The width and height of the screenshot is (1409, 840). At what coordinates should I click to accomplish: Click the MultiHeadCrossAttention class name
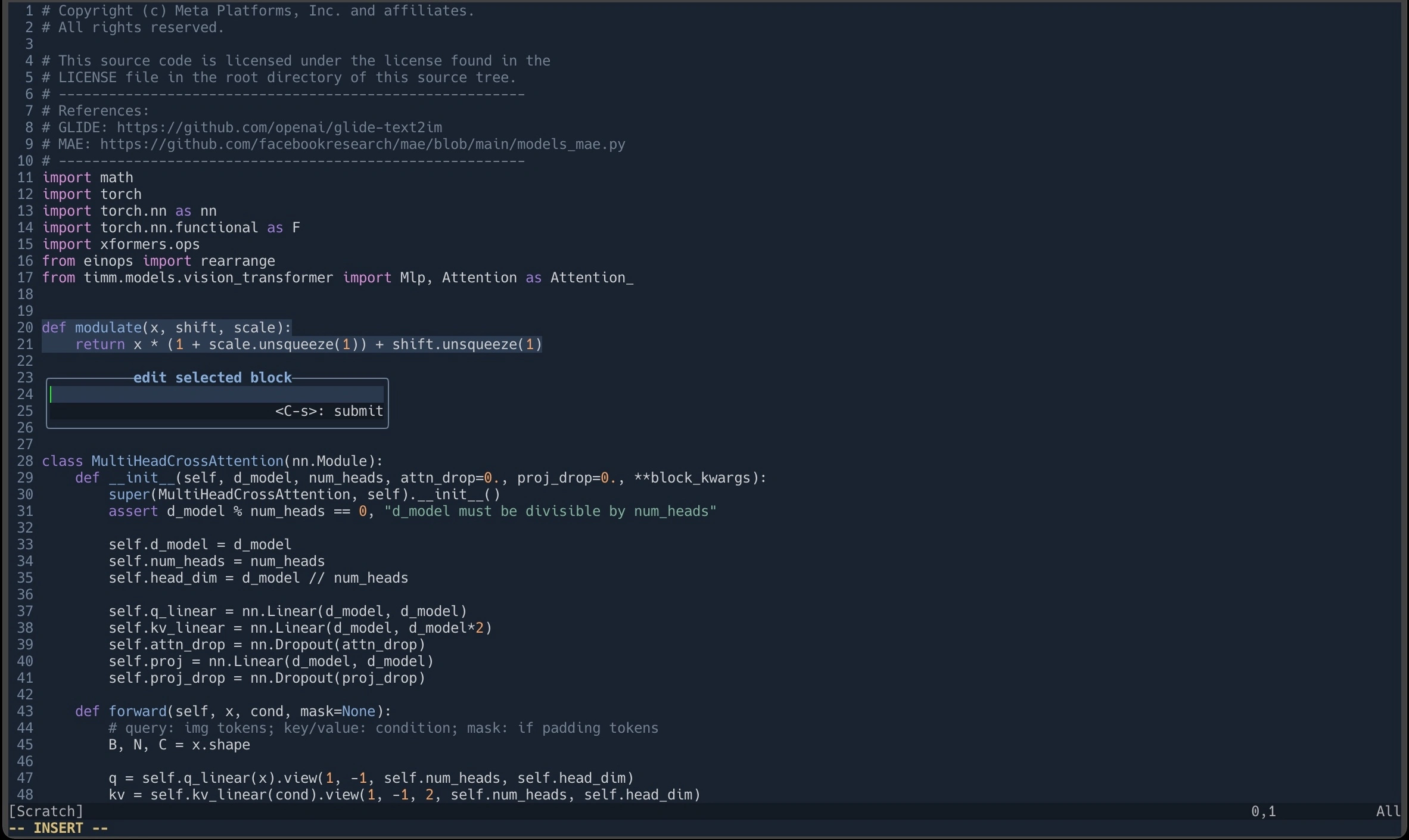187,461
